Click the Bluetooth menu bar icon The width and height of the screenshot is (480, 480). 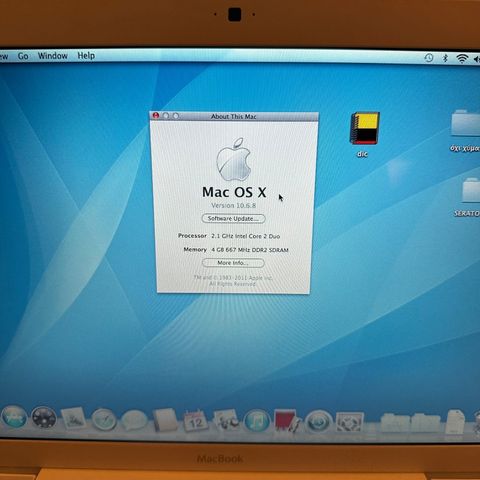[x=445, y=58]
